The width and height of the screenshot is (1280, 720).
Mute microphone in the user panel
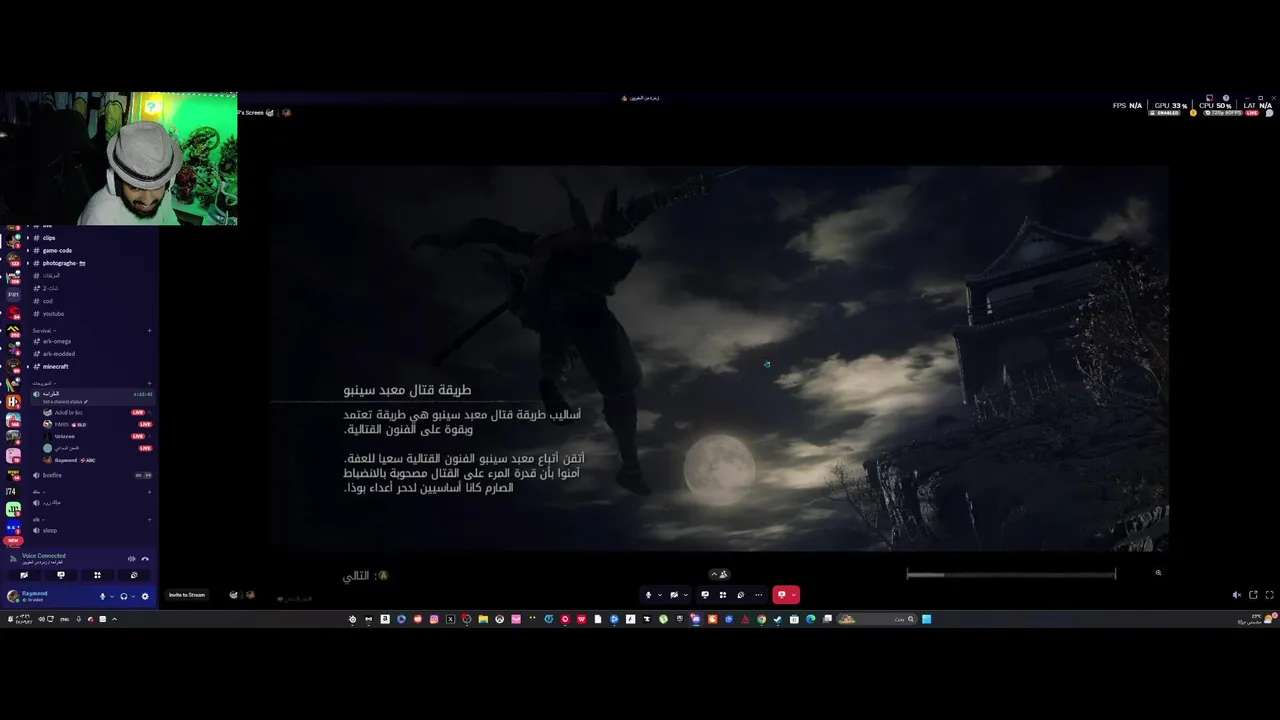point(102,596)
